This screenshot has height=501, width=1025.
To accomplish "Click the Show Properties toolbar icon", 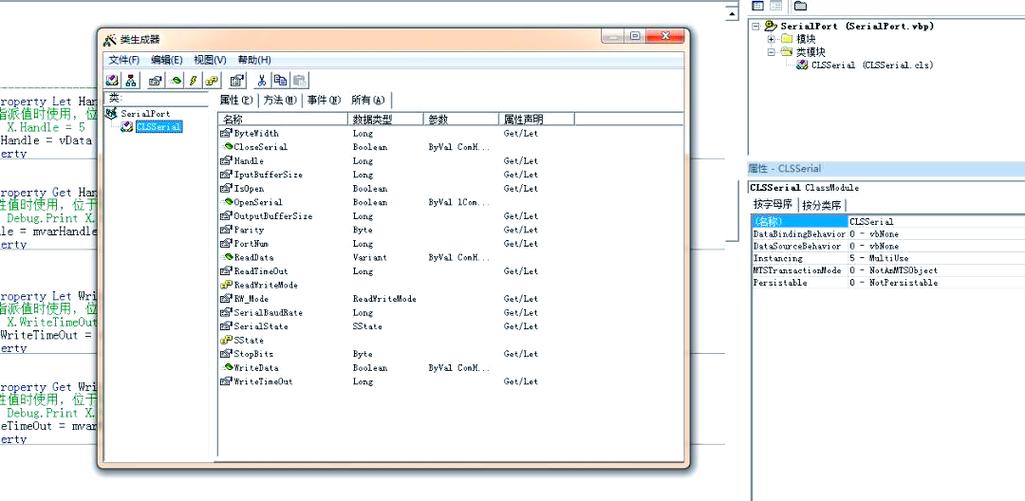I will click(x=237, y=80).
